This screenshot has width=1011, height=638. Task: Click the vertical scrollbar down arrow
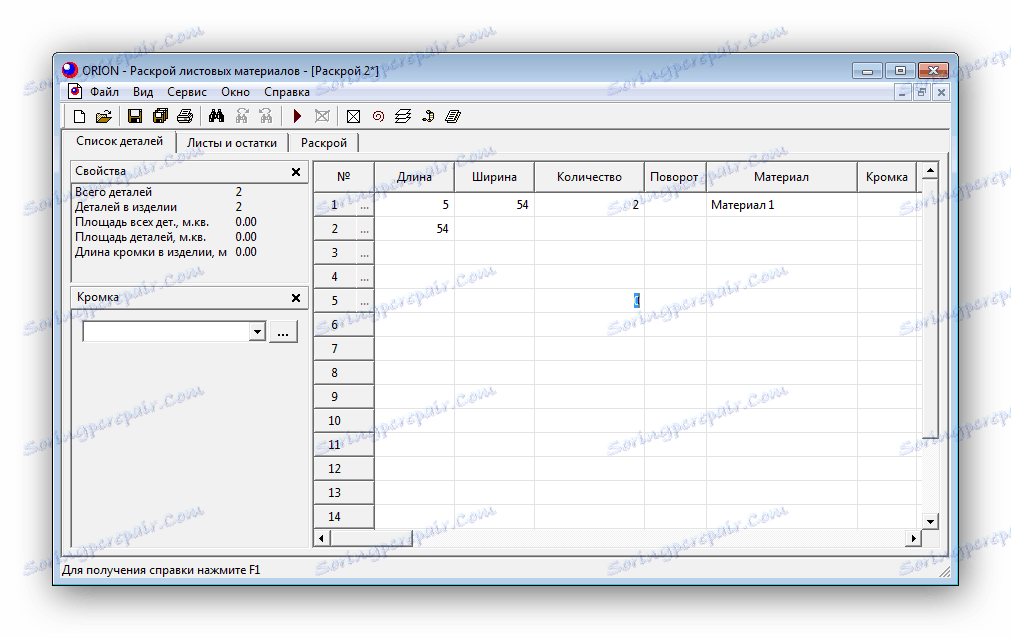930,521
